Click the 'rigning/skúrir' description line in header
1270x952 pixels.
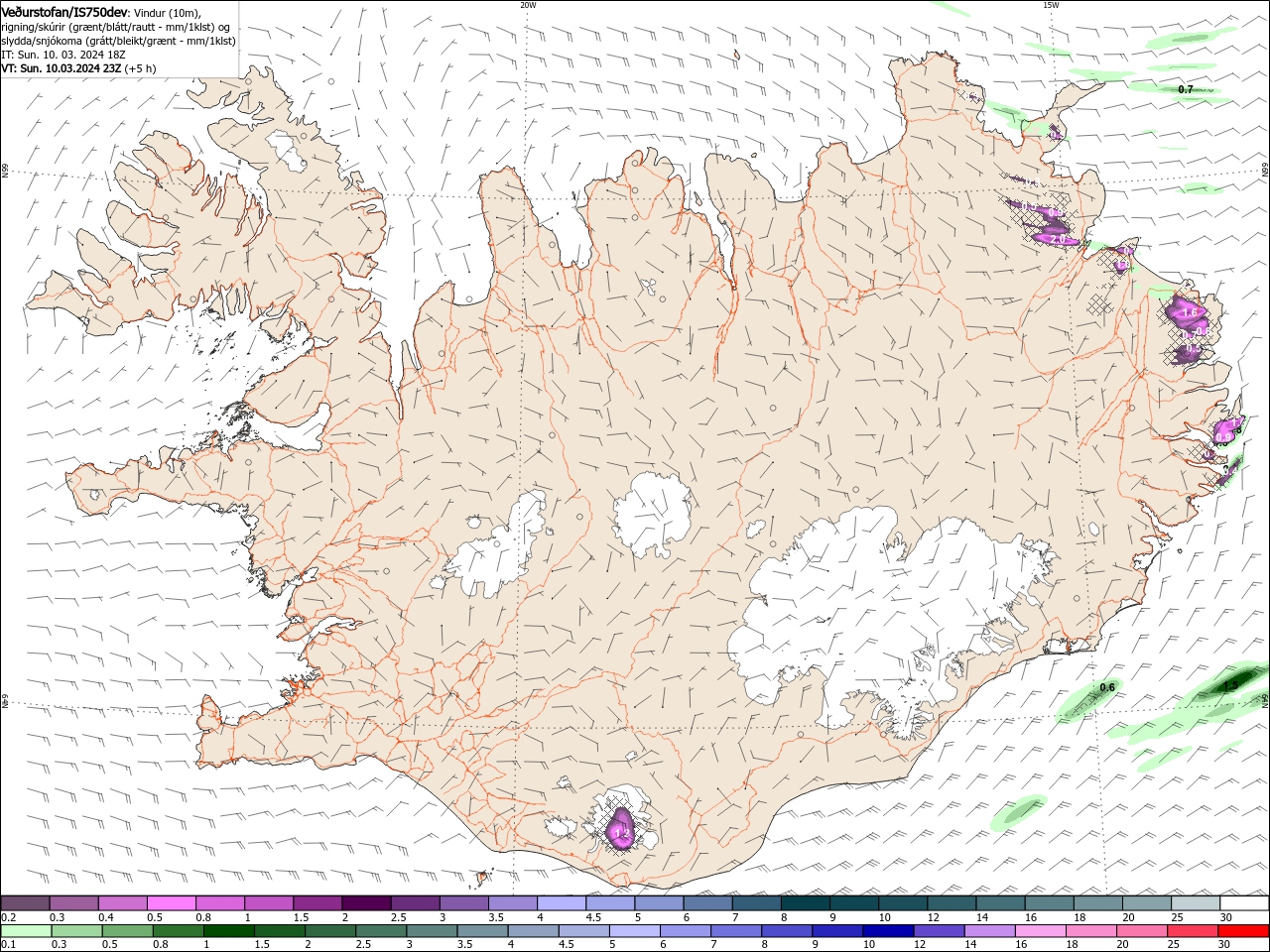tap(116, 27)
